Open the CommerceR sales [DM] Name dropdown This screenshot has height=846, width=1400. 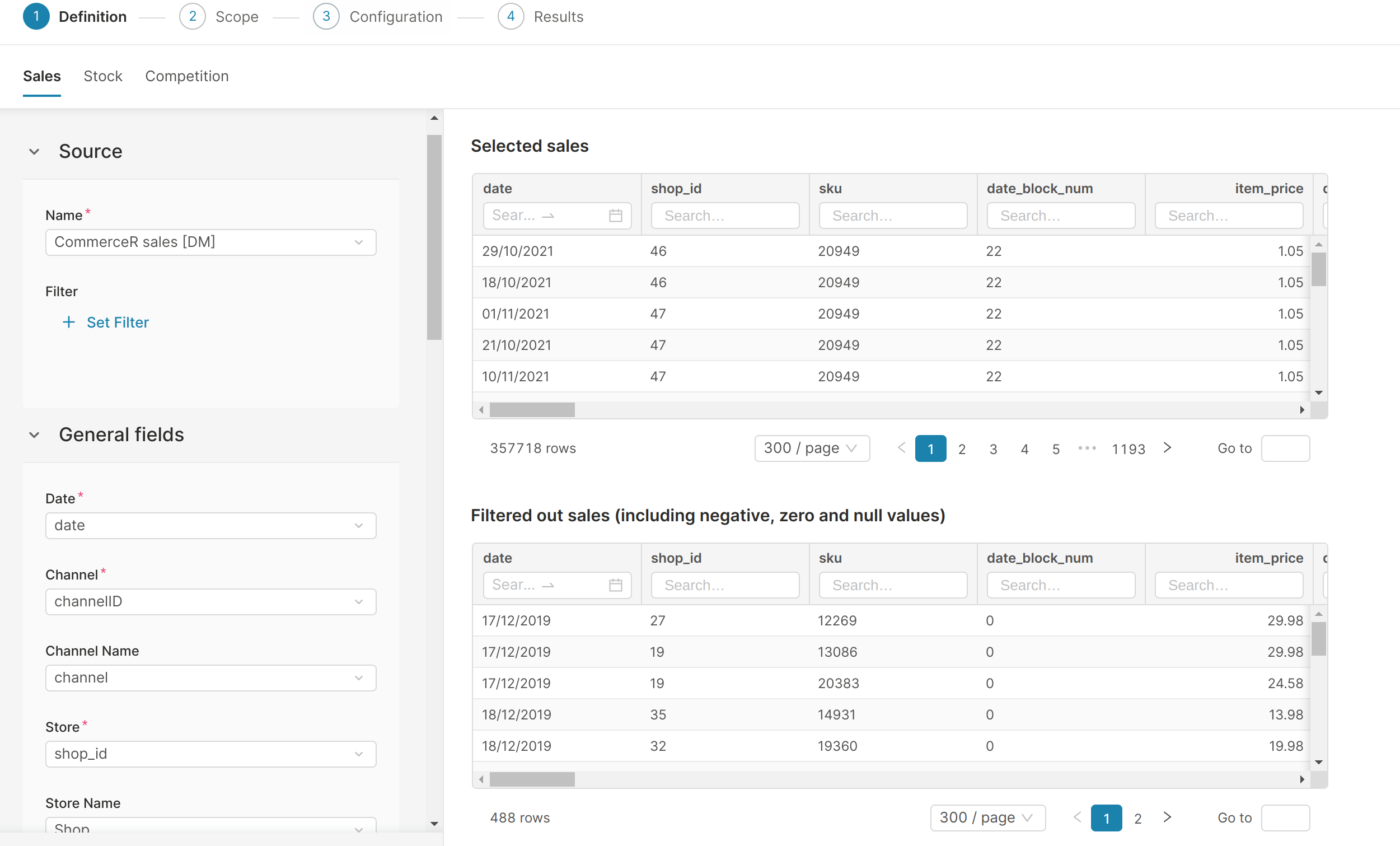pyautogui.click(x=210, y=242)
